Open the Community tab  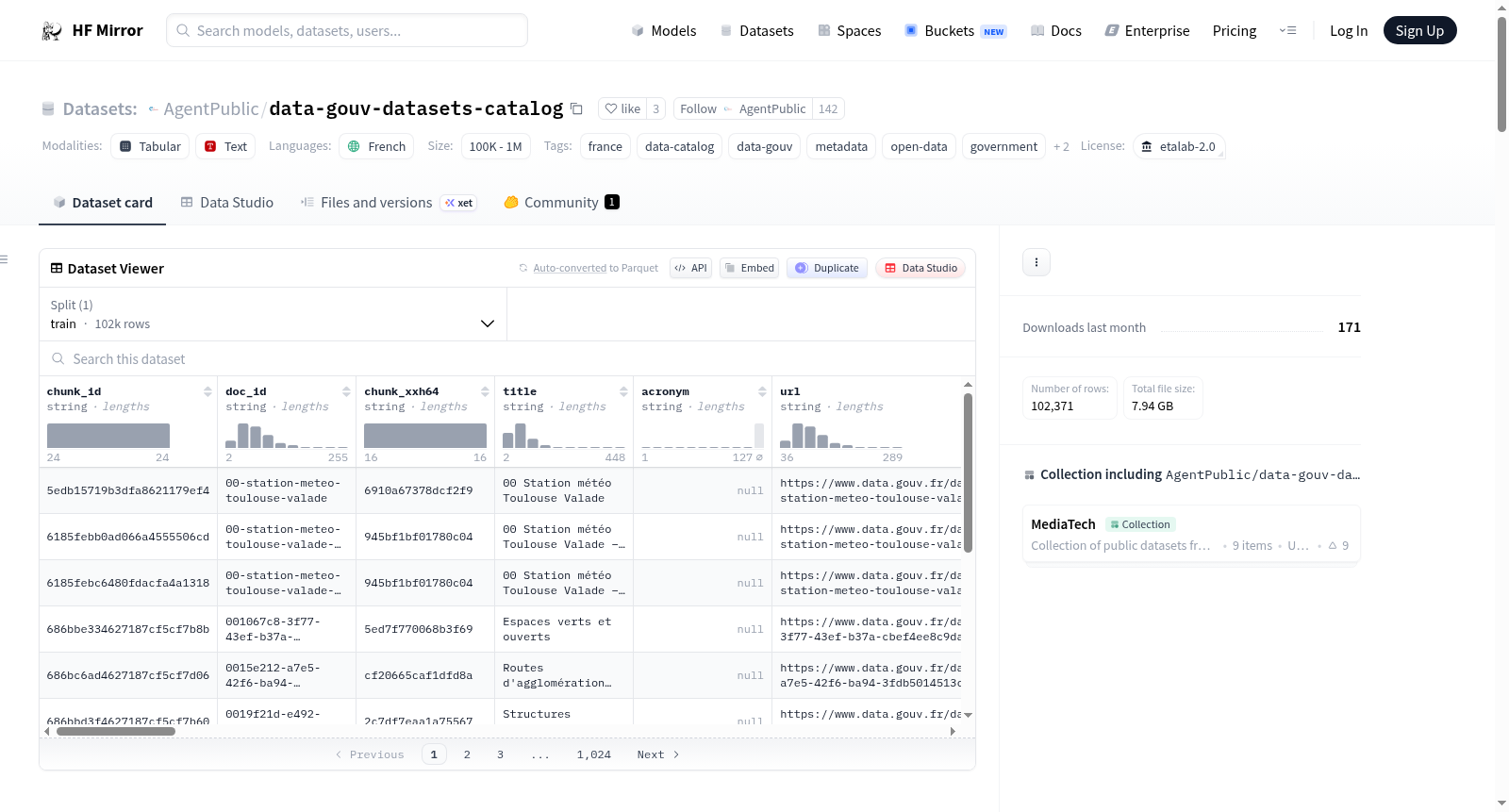pyautogui.click(x=561, y=203)
